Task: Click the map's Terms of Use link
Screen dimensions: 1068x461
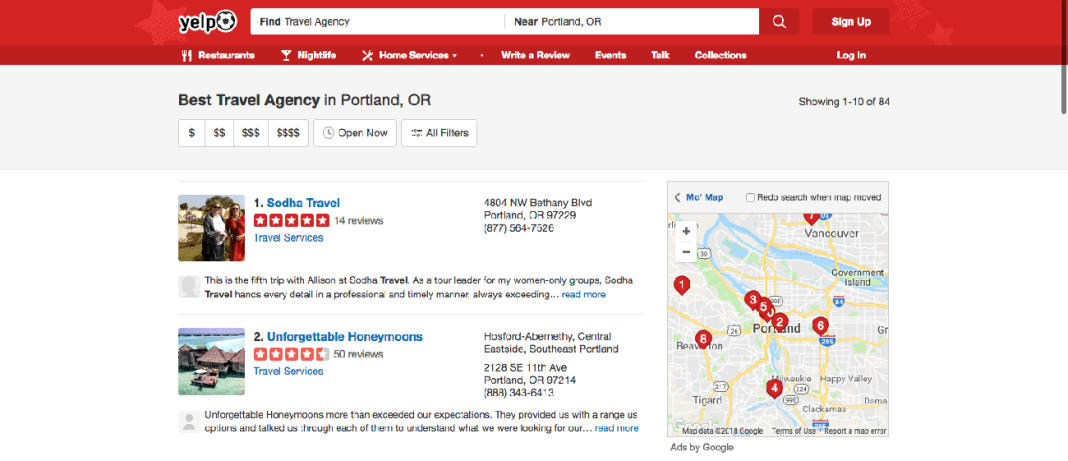Action: coord(794,431)
